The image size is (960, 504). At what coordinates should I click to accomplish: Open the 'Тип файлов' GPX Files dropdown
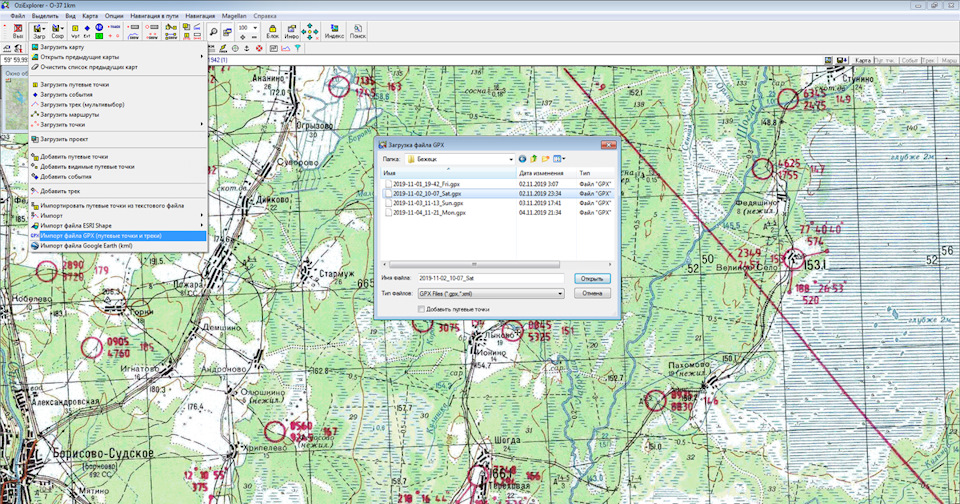(560, 294)
